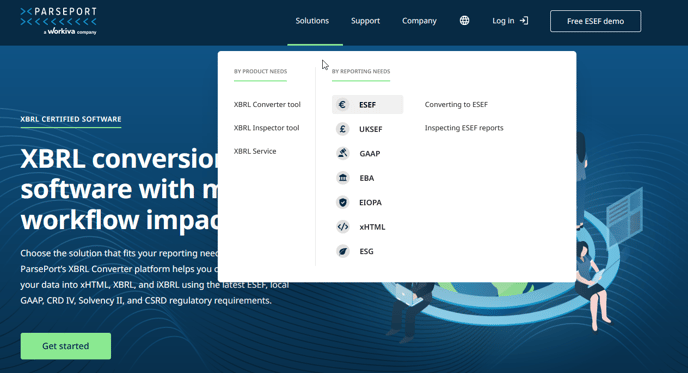Select ESG reporting option
This screenshot has height=373, width=688.
[x=367, y=251]
